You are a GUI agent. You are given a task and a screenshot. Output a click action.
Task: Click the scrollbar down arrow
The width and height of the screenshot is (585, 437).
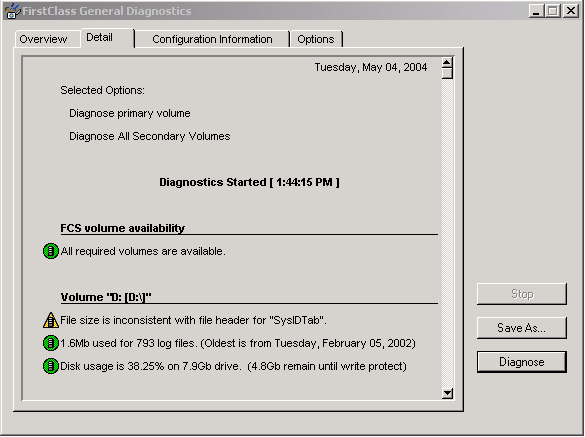point(447,393)
